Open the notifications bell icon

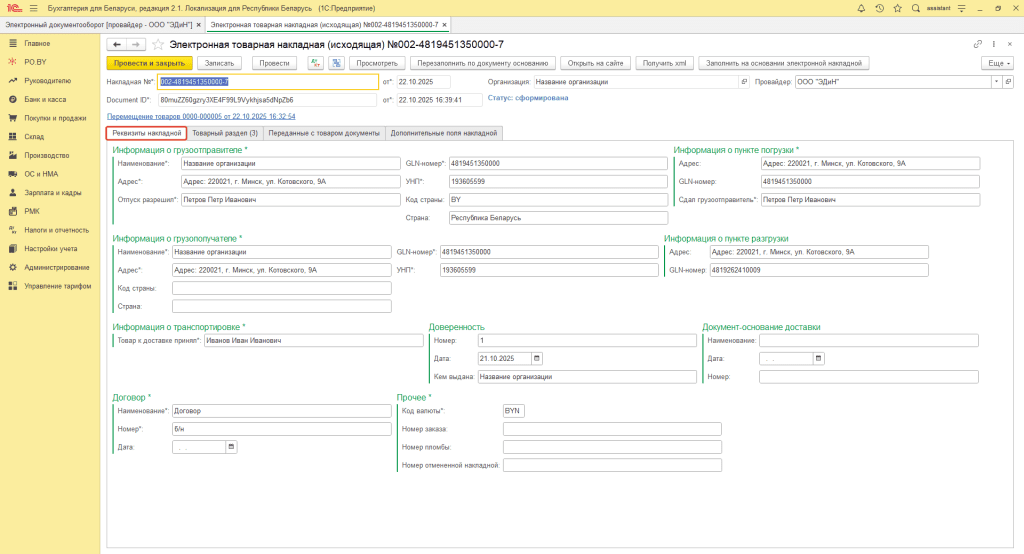863,7
